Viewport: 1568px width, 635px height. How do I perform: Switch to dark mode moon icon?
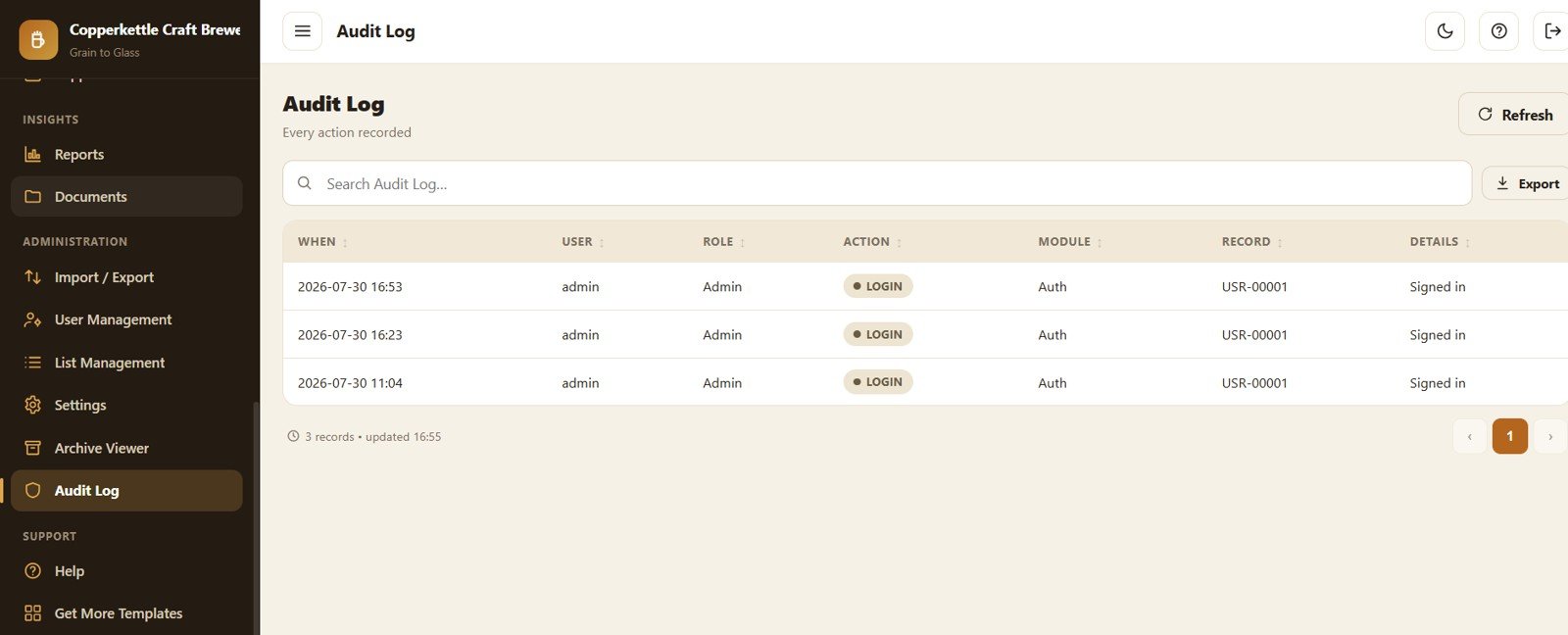[x=1445, y=31]
